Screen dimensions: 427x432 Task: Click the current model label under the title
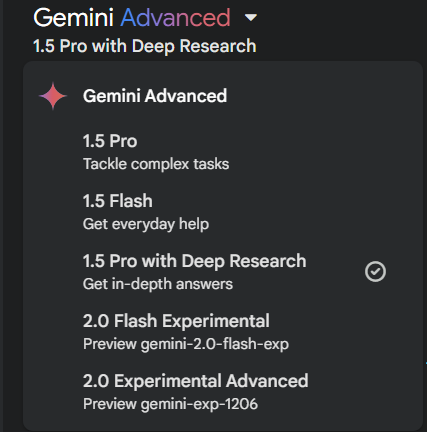[145, 46]
